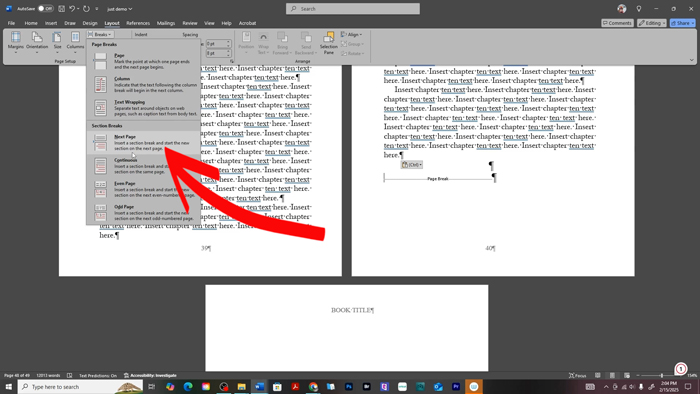700x394 pixels.
Task: Open the Editing mode dropdown
Action: pos(652,23)
